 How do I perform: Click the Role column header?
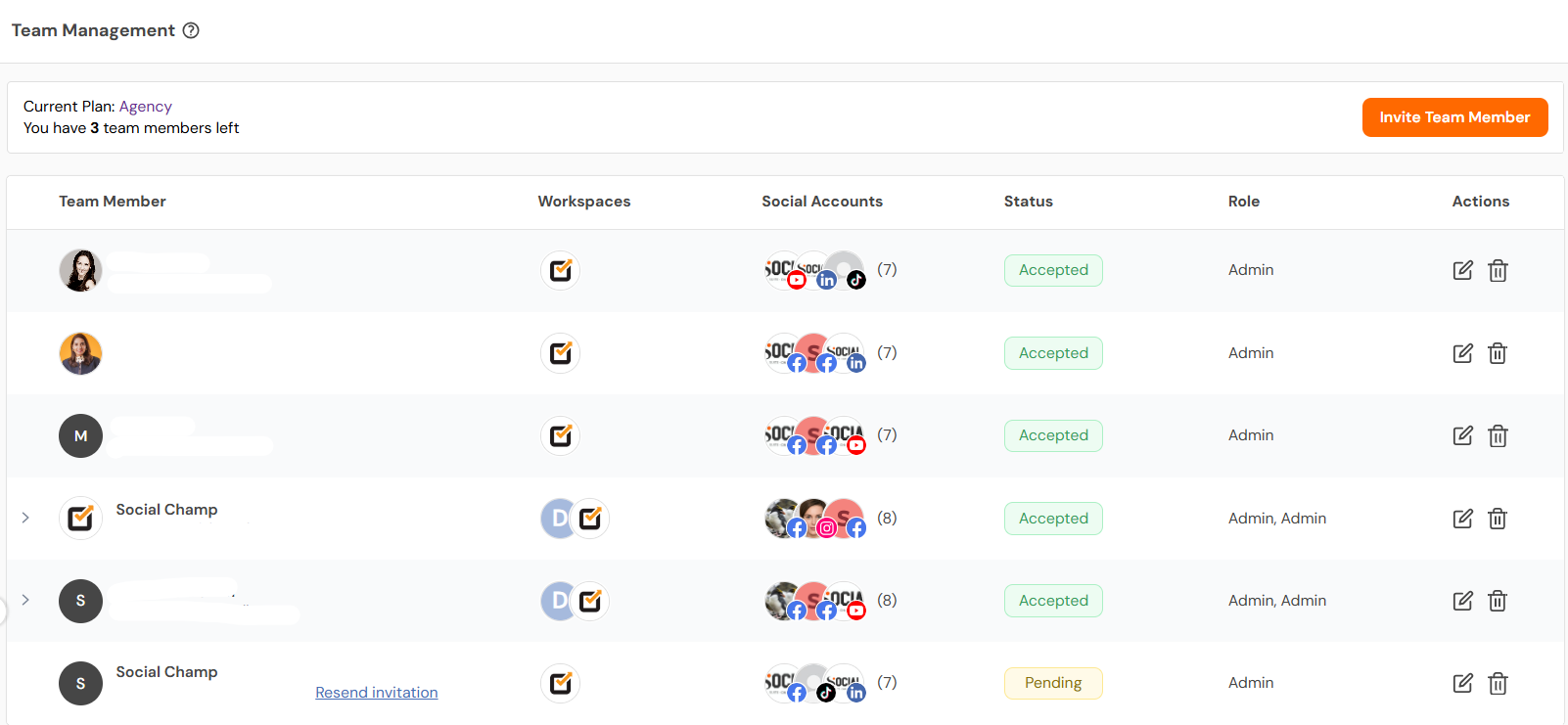1244,202
